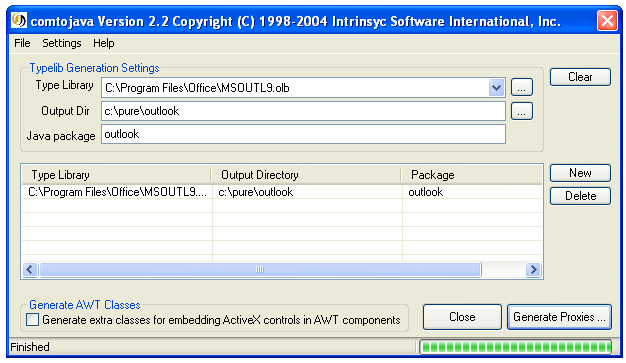Click the list's right scroll arrow

[x=533, y=270]
